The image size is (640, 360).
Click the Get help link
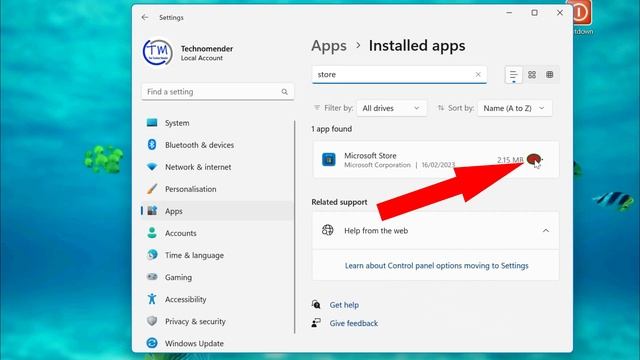[x=344, y=305]
